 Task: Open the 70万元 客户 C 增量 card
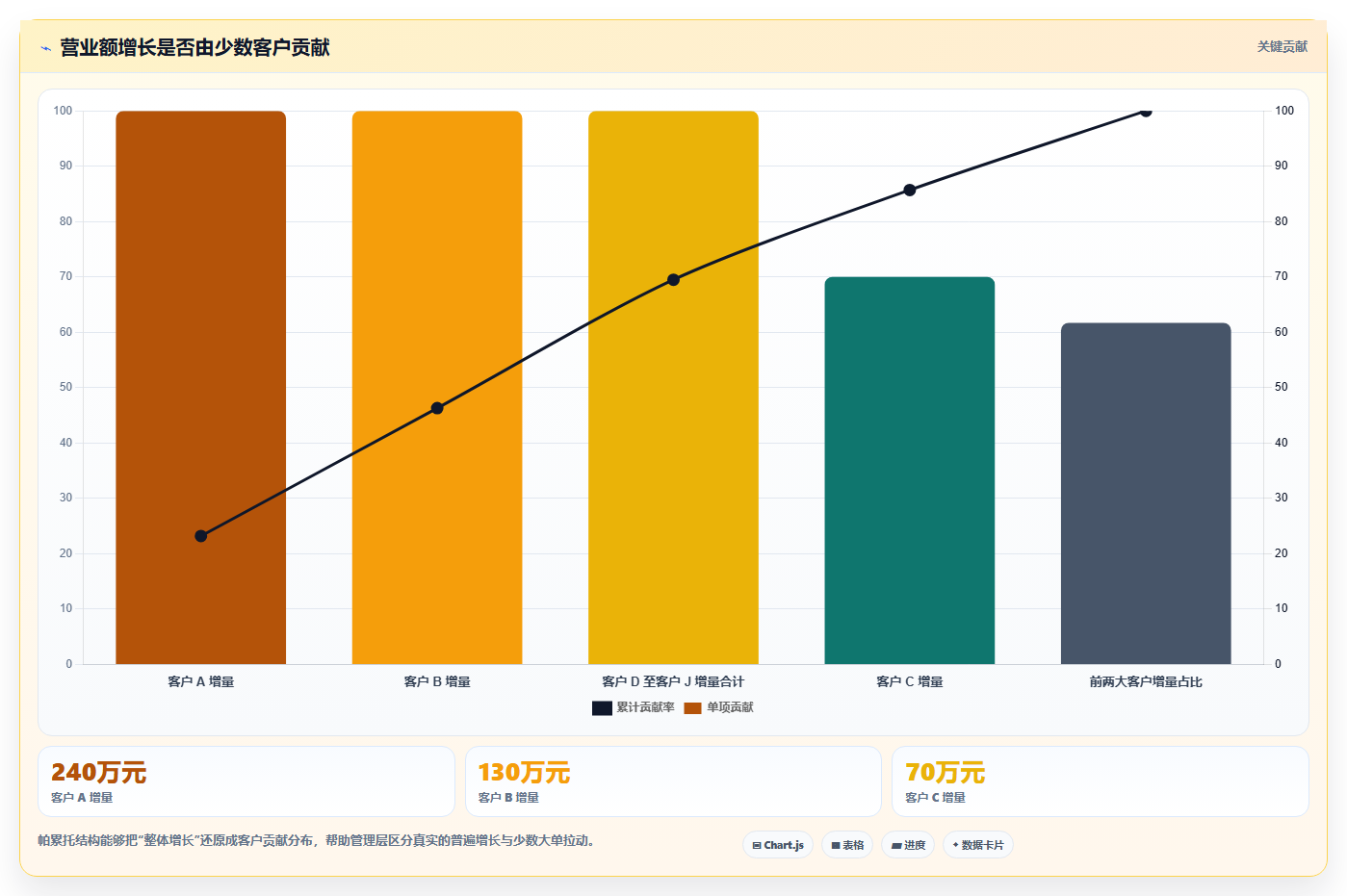1101,781
